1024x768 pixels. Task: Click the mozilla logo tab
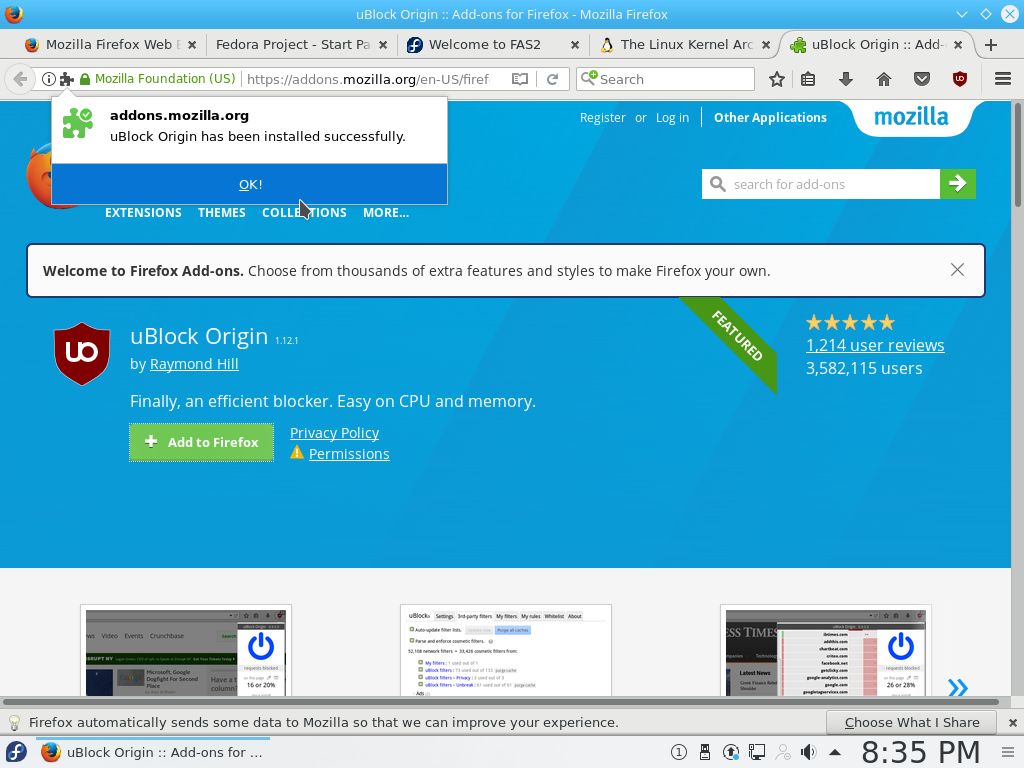click(x=912, y=118)
